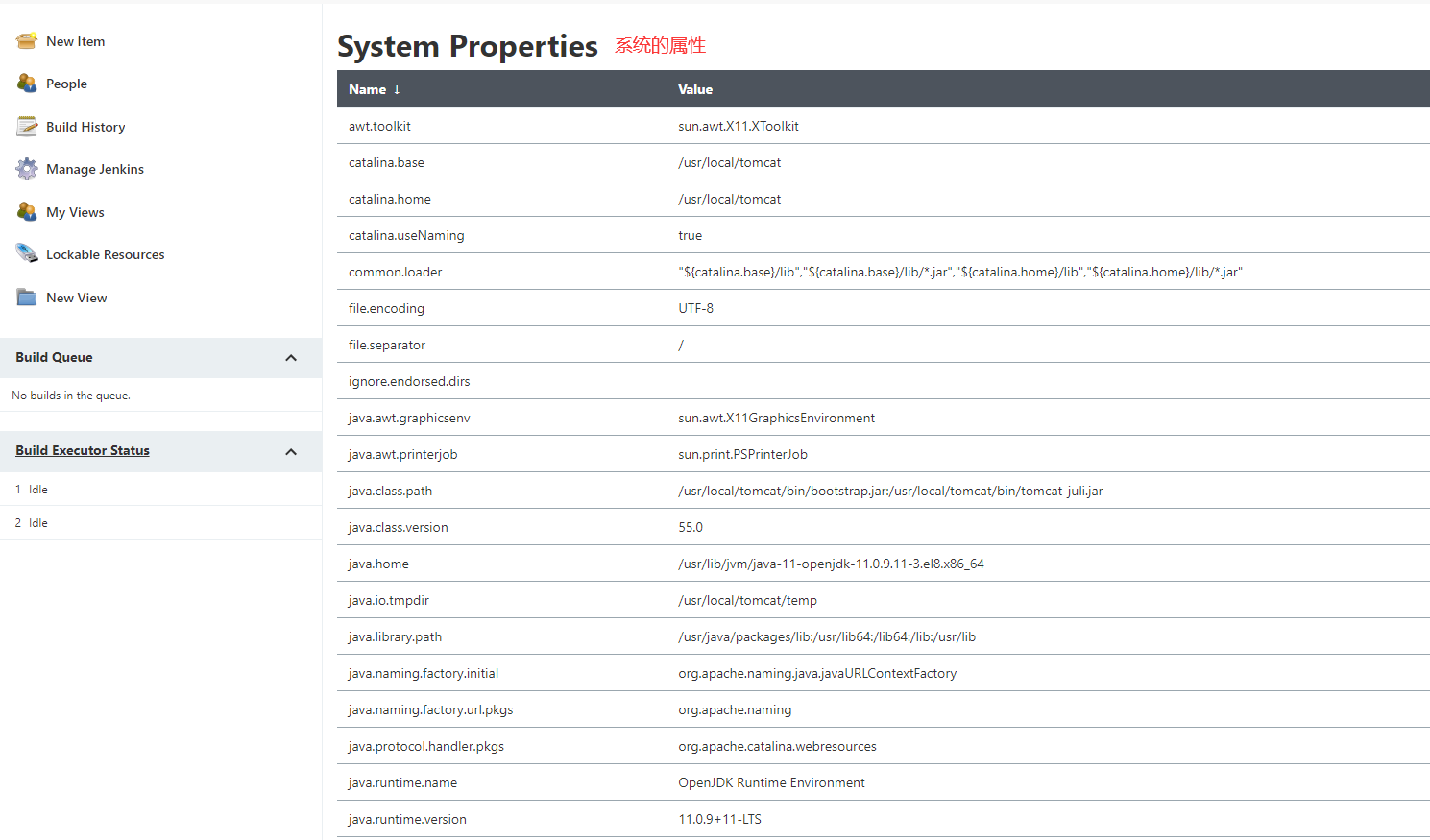Collapse the Build Executor Status panel
1430x840 pixels.
291,452
